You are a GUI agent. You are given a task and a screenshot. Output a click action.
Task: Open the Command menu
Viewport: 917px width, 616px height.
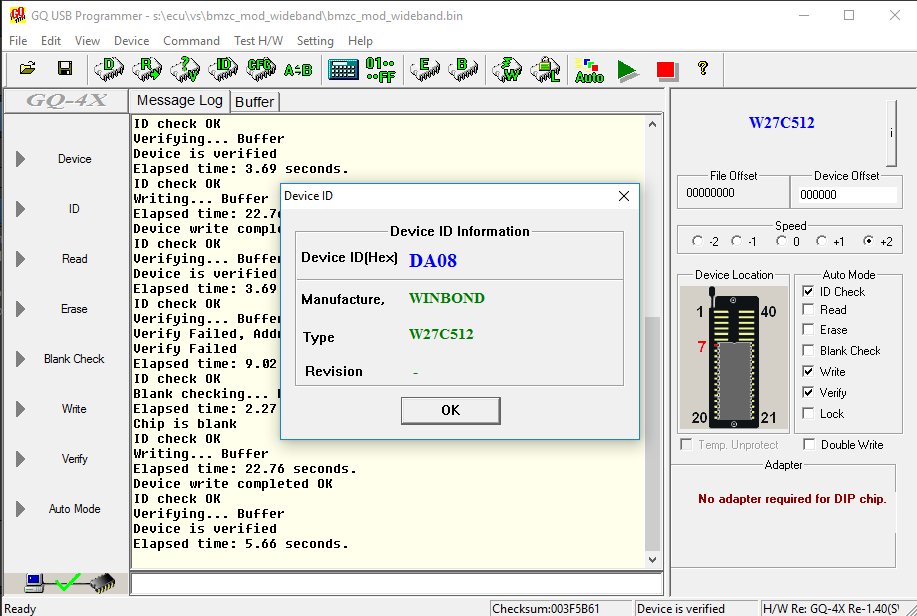pyautogui.click(x=191, y=40)
